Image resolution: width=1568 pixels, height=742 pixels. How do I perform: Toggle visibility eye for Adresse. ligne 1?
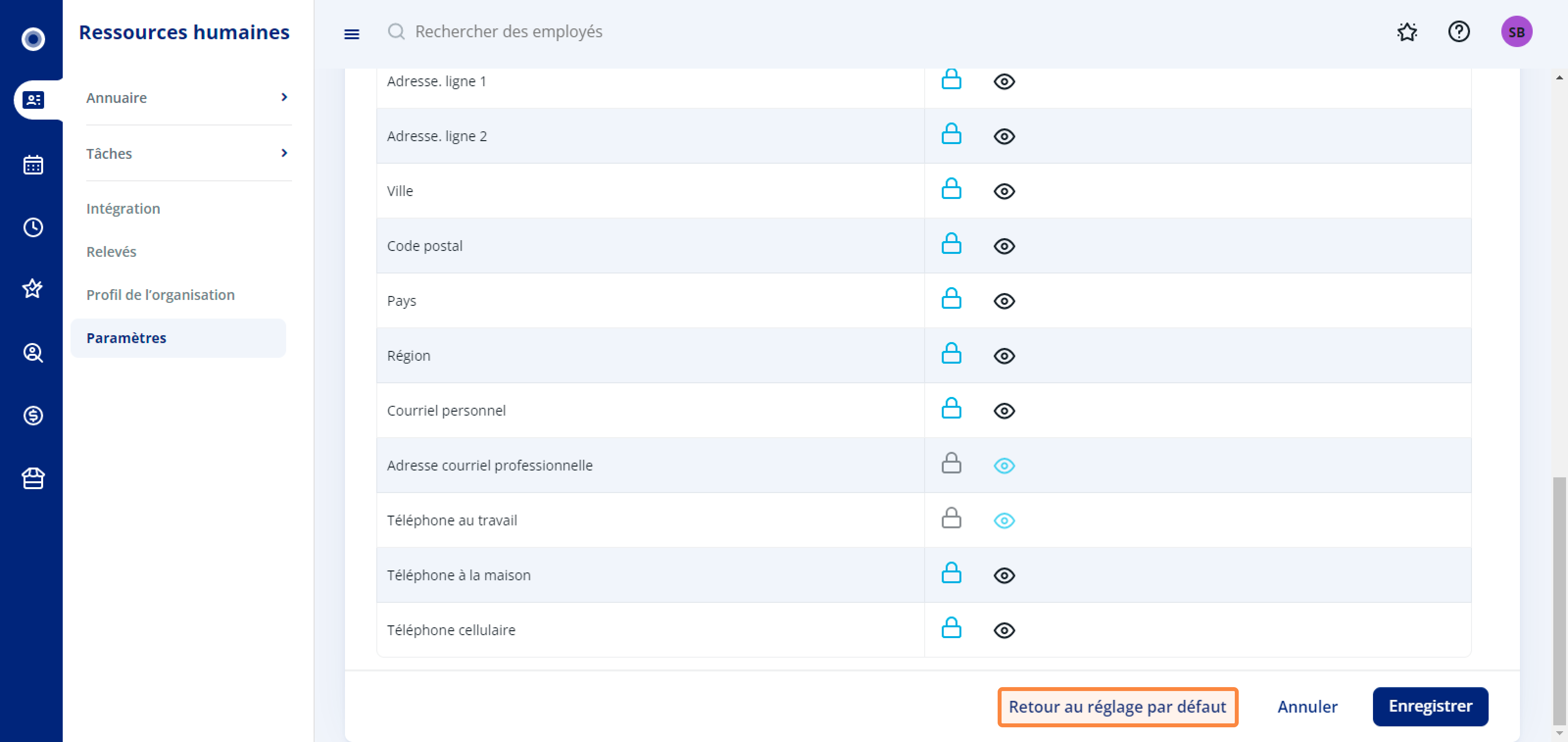pos(1004,81)
